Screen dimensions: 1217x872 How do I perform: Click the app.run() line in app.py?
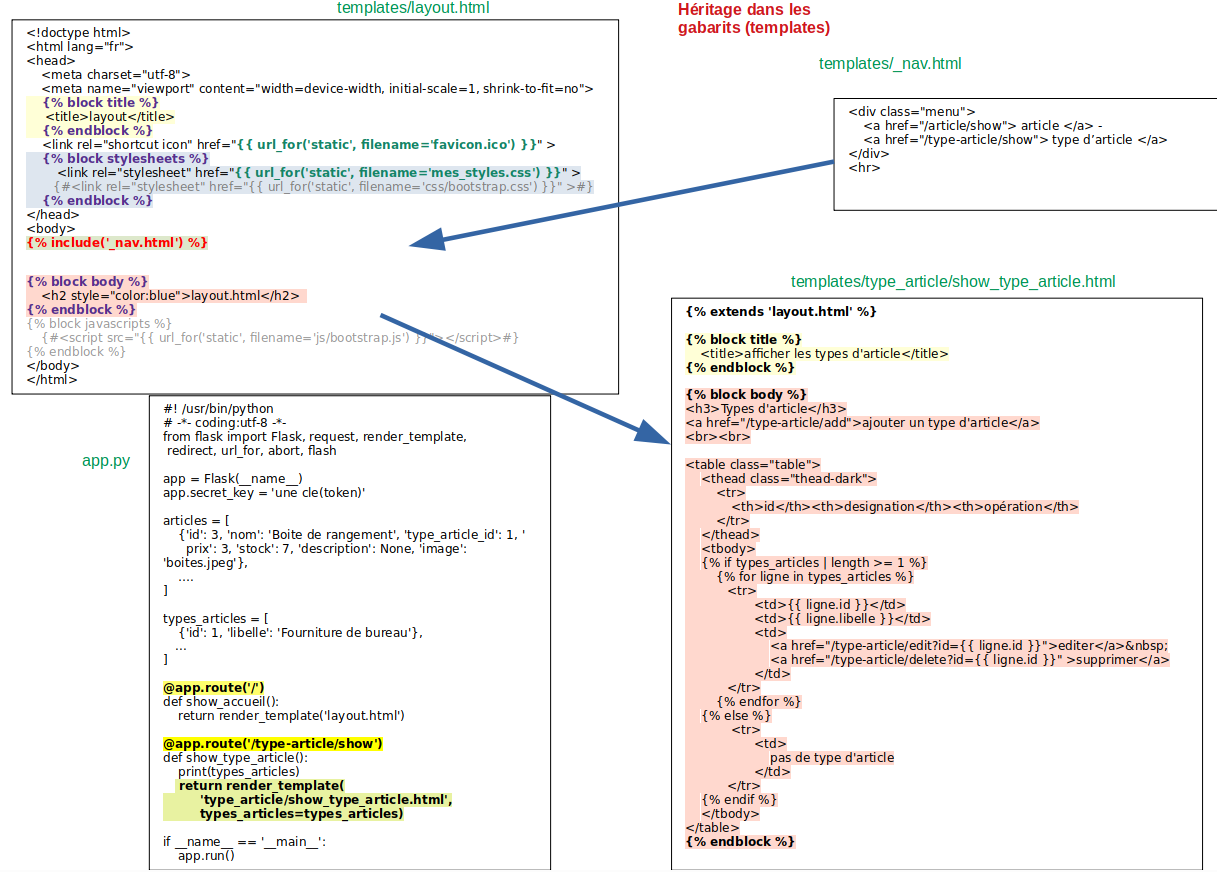pyautogui.click(x=206, y=856)
